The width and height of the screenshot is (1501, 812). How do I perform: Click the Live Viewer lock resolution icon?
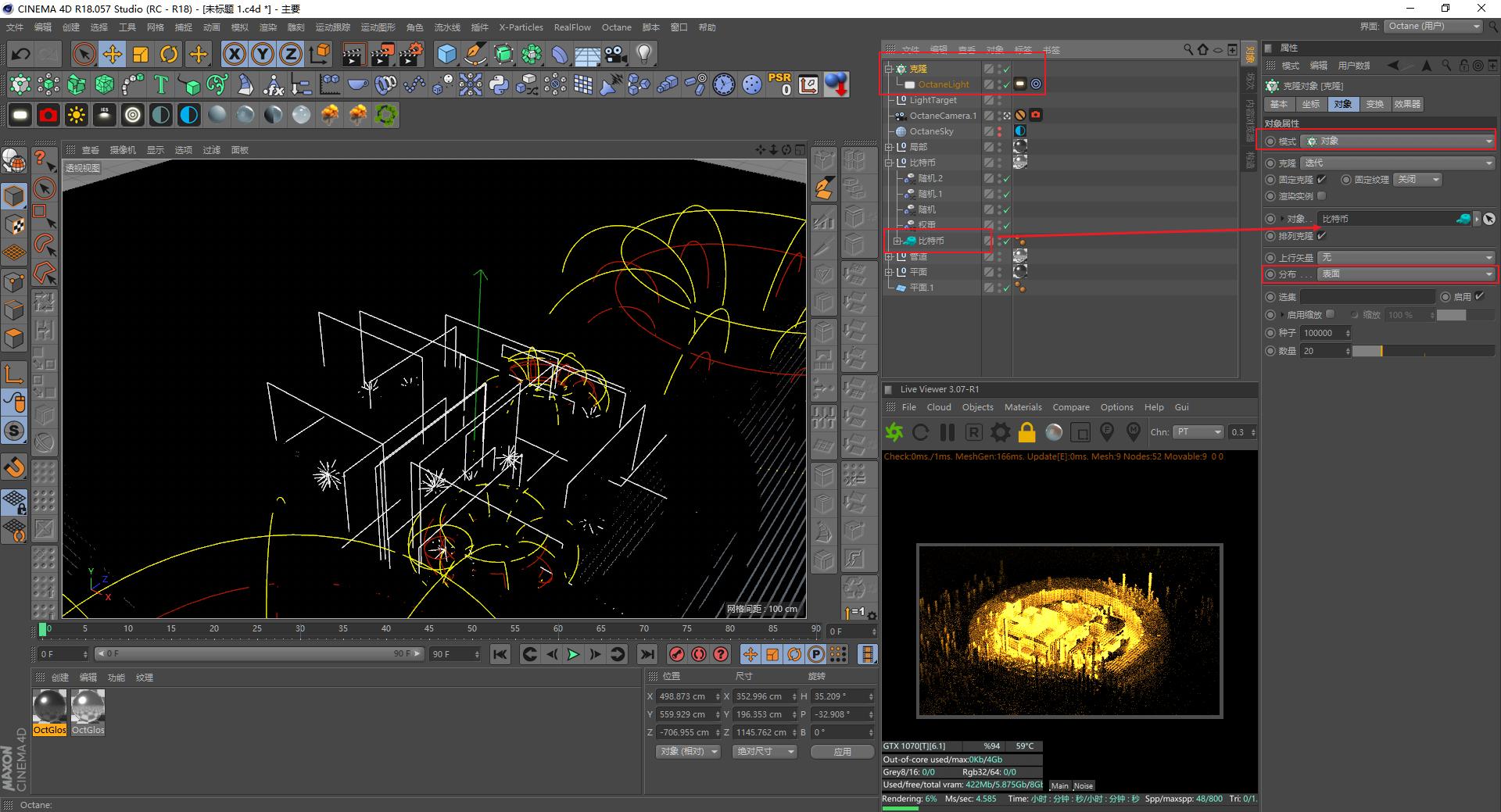1026,432
